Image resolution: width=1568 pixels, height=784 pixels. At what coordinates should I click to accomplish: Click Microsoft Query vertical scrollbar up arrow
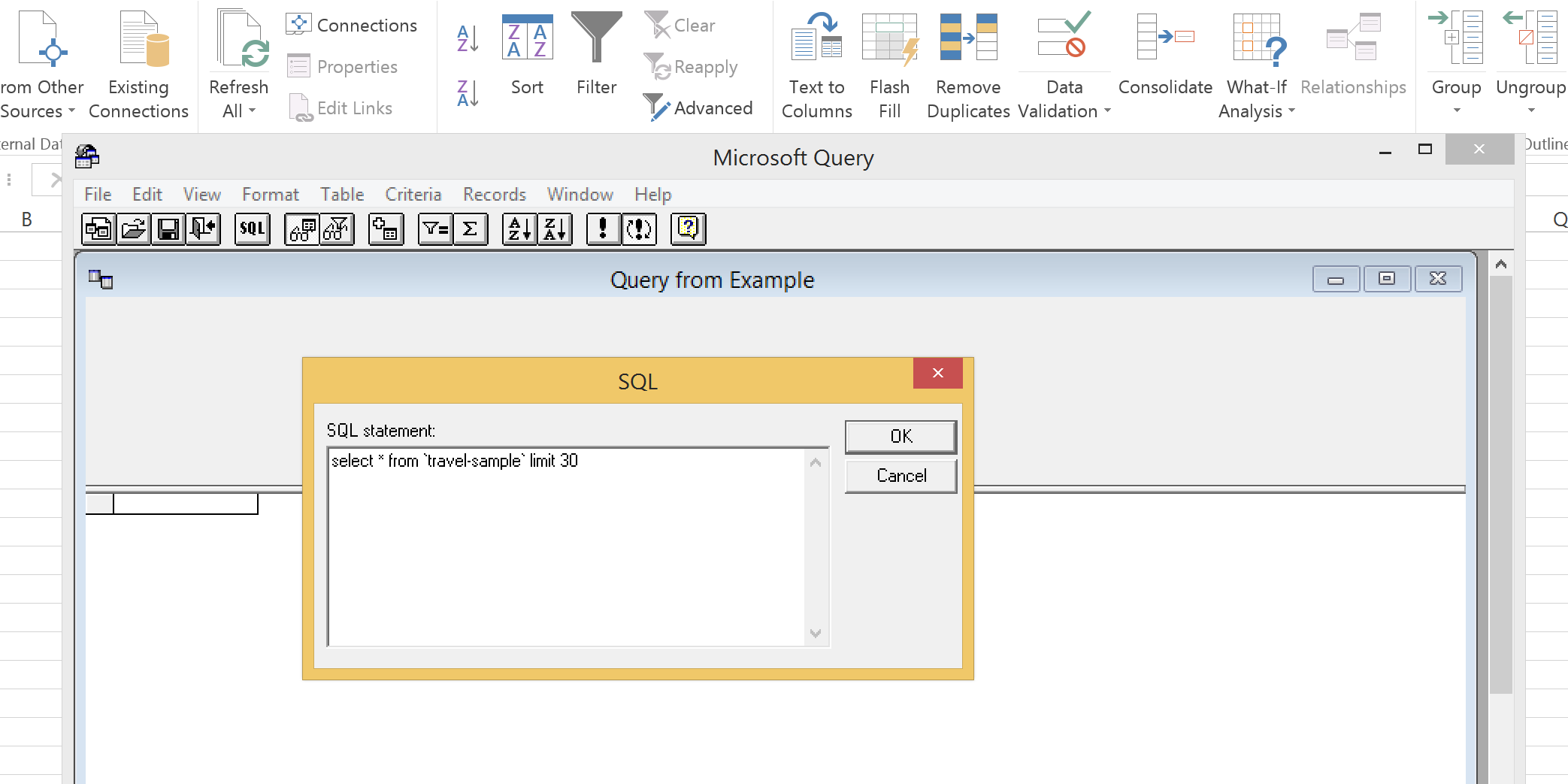click(x=1501, y=264)
